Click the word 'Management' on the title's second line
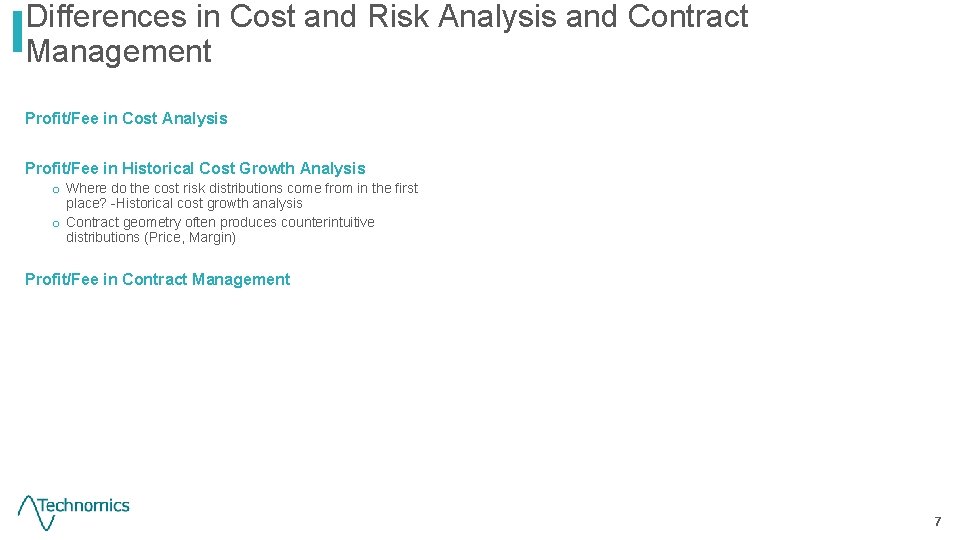This screenshot has width=960, height=540. click(x=119, y=51)
